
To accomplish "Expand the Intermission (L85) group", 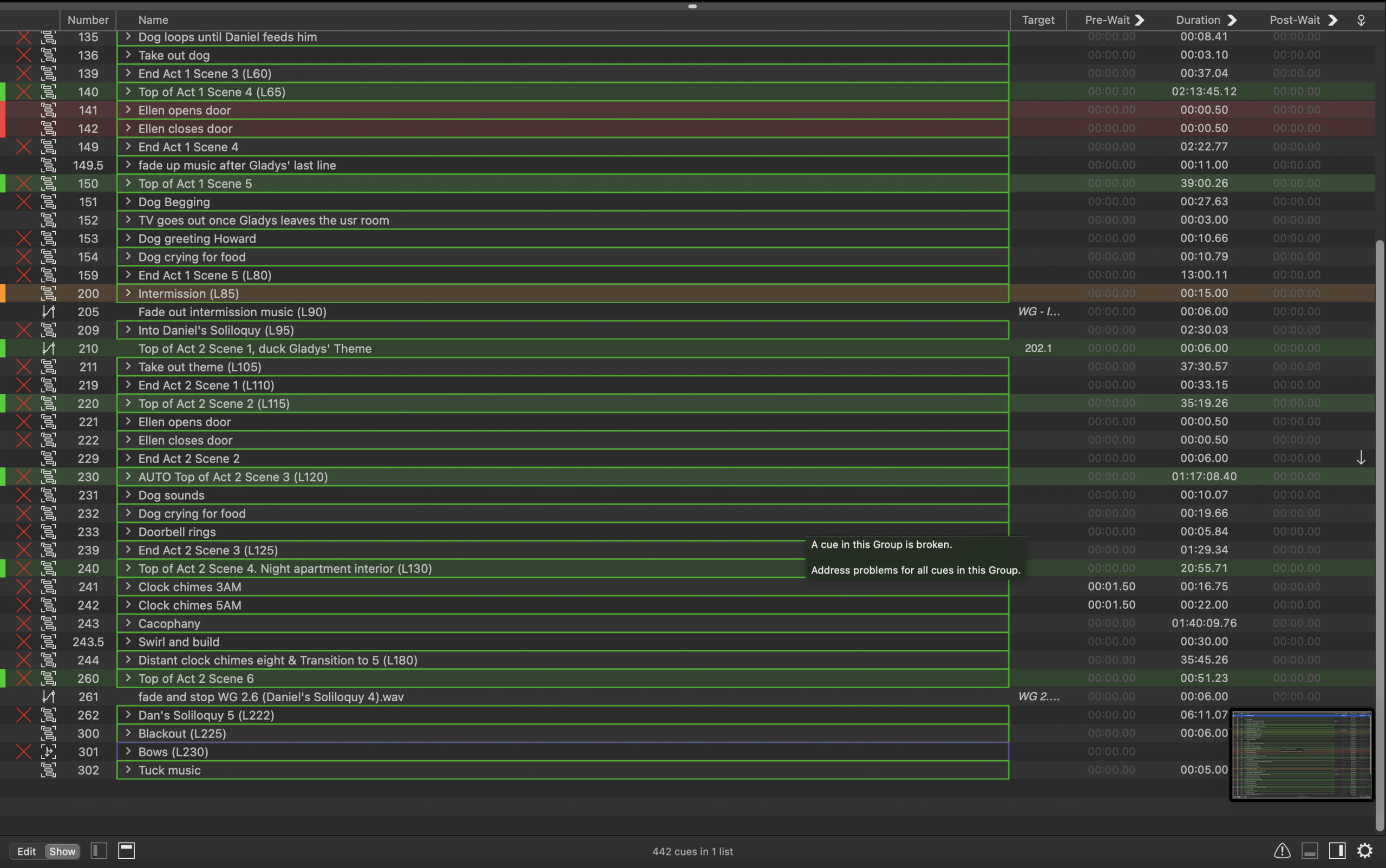I will [x=128, y=293].
